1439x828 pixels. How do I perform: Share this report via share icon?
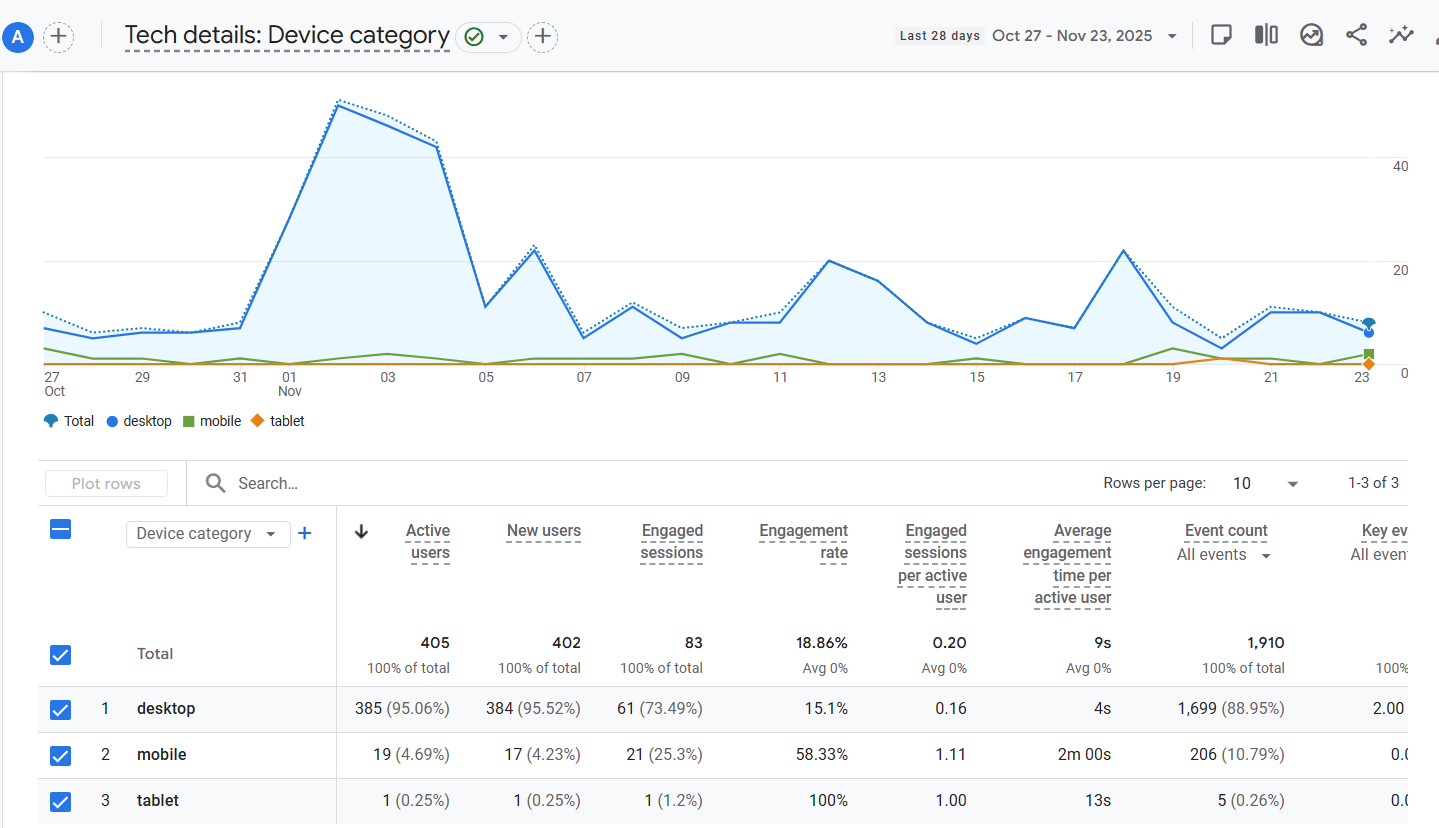1356,35
